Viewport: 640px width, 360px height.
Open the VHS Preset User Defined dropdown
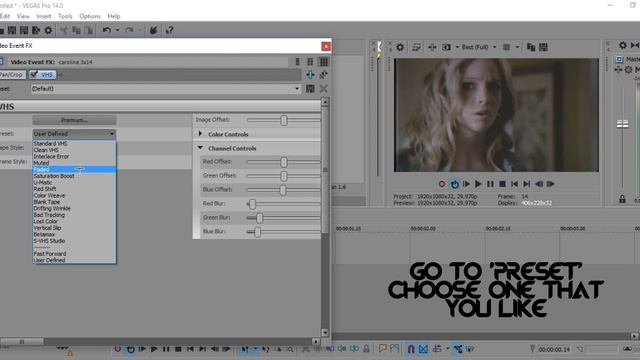click(x=74, y=134)
